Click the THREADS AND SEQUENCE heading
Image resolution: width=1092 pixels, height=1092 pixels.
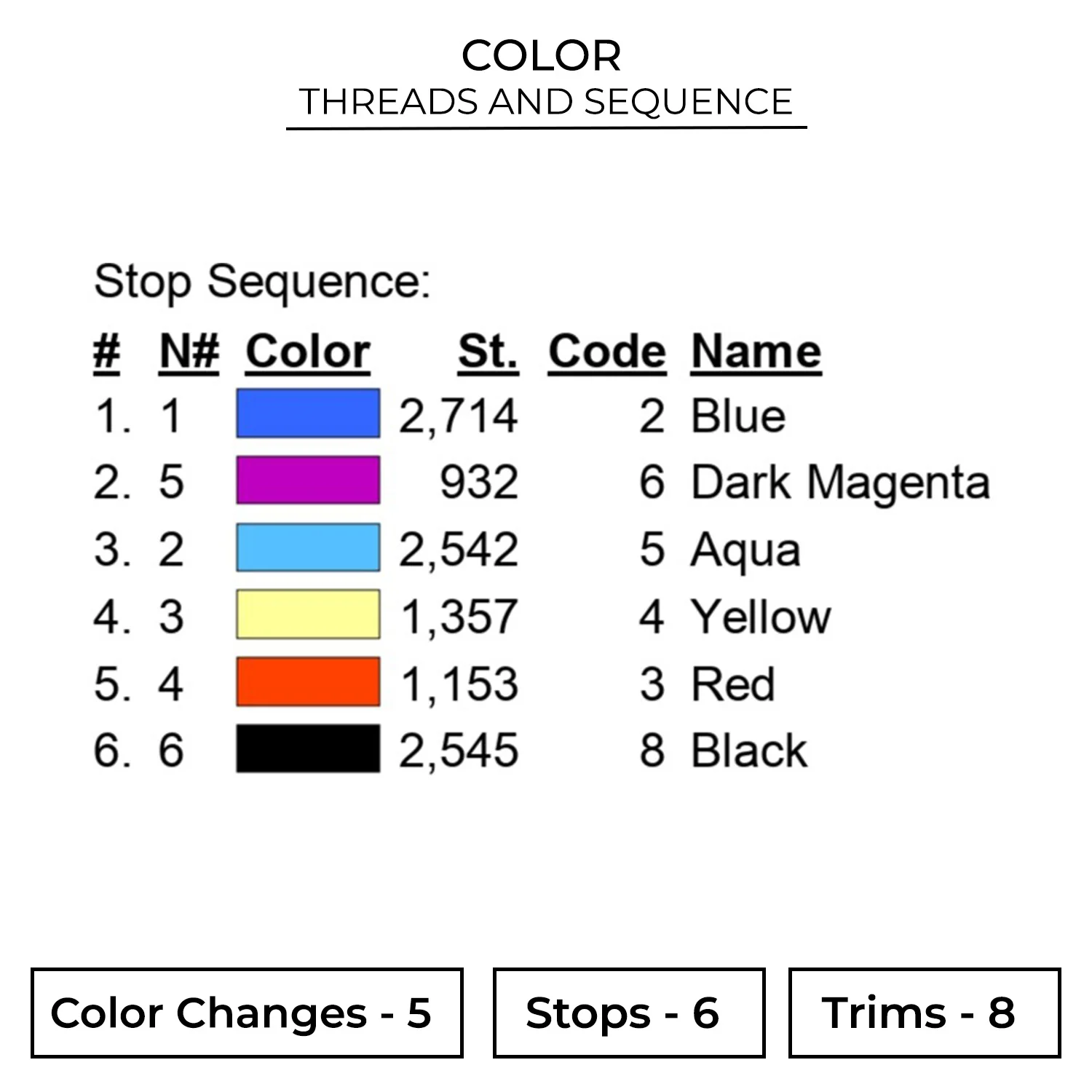coord(545,102)
